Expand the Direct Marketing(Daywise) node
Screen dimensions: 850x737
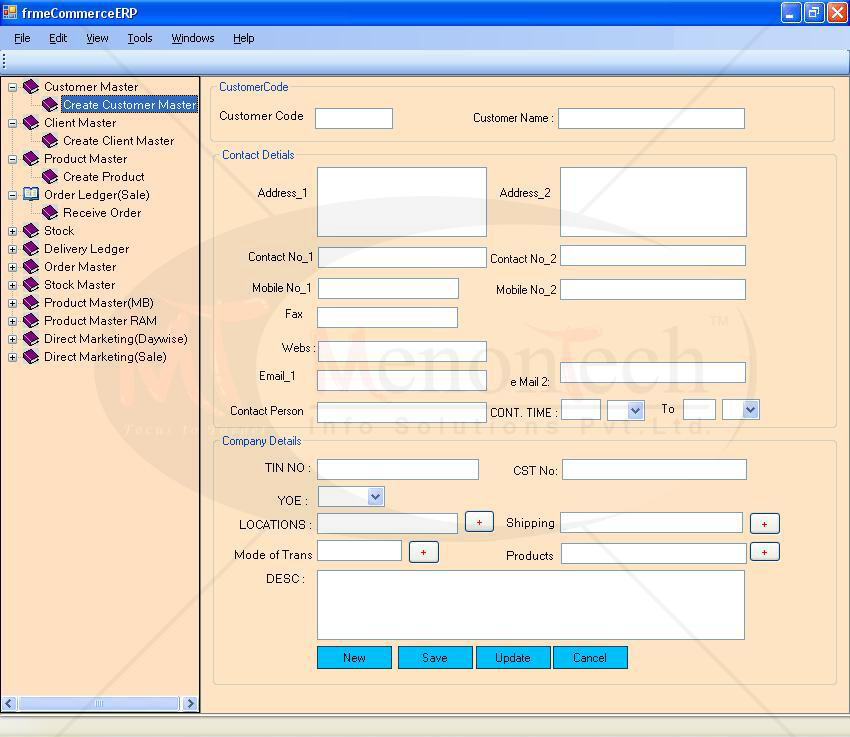pyautogui.click(x=13, y=339)
